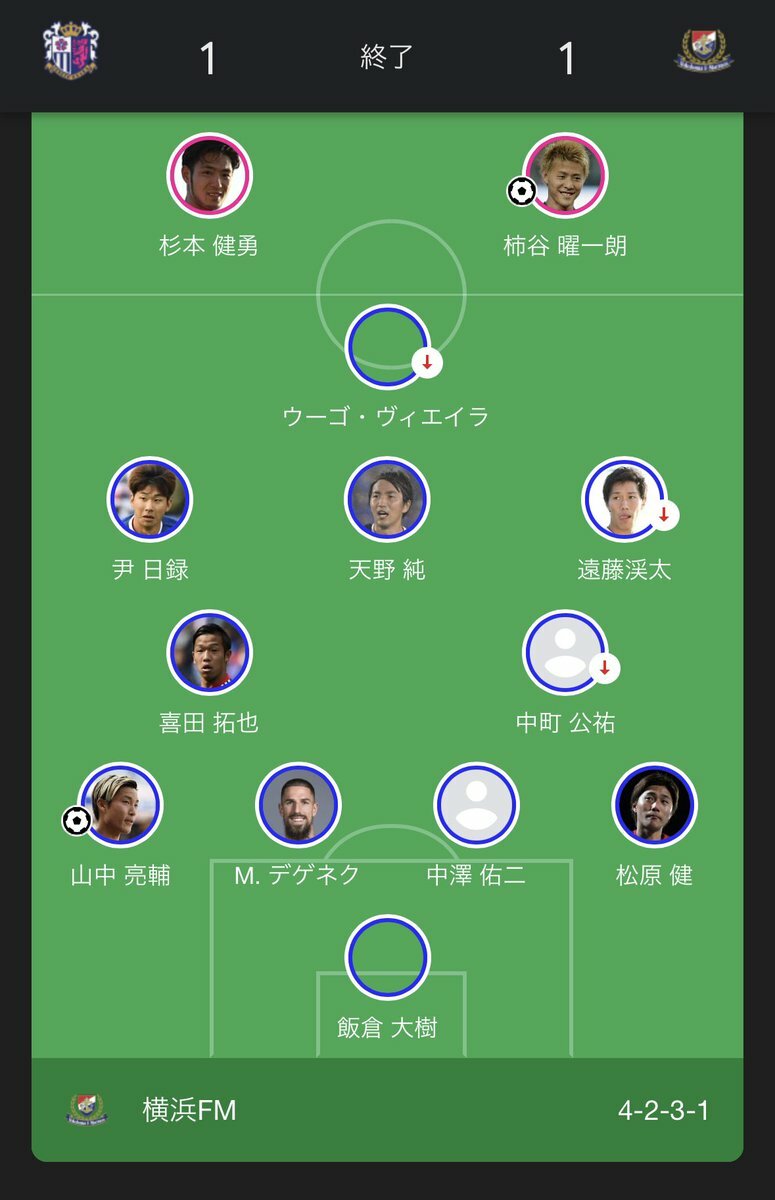Click the 4-2-3-1 formation label
The image size is (775, 1200).
pos(664,1111)
